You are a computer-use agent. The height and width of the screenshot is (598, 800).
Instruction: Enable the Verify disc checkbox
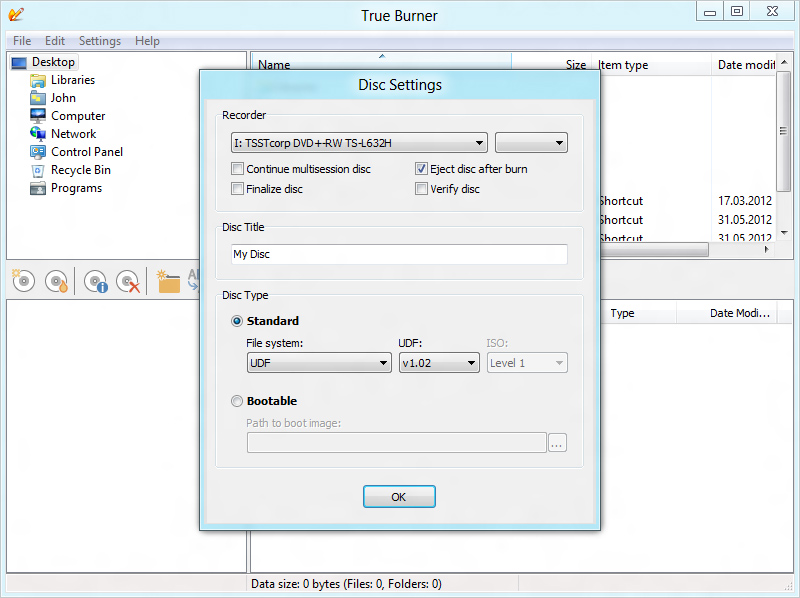(x=422, y=189)
